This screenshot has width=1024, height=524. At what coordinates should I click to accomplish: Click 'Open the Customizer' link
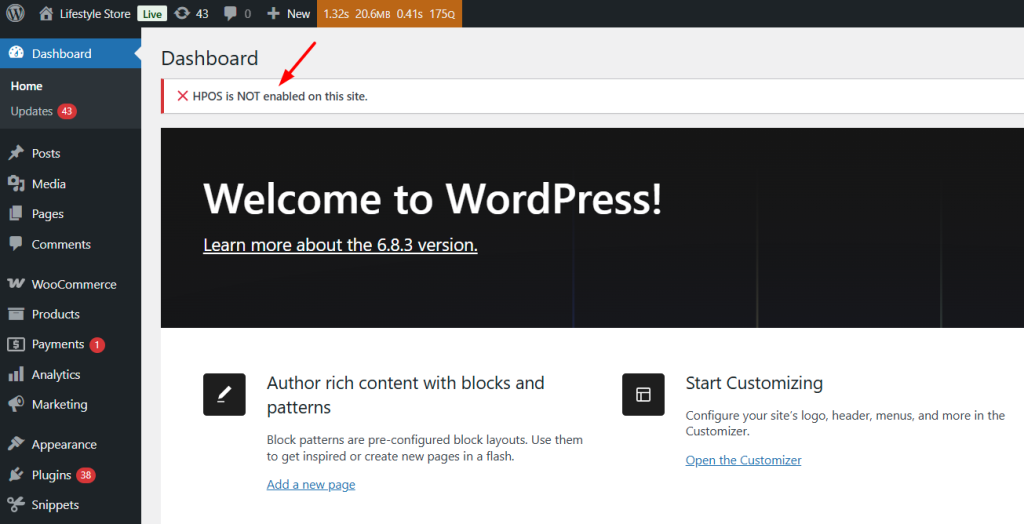pyautogui.click(x=743, y=461)
